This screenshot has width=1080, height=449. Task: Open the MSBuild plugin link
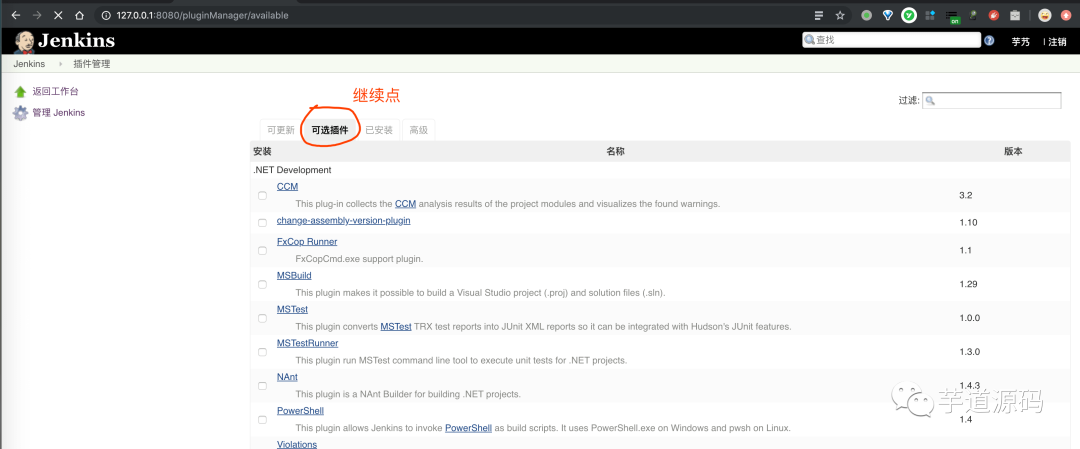pyautogui.click(x=294, y=275)
